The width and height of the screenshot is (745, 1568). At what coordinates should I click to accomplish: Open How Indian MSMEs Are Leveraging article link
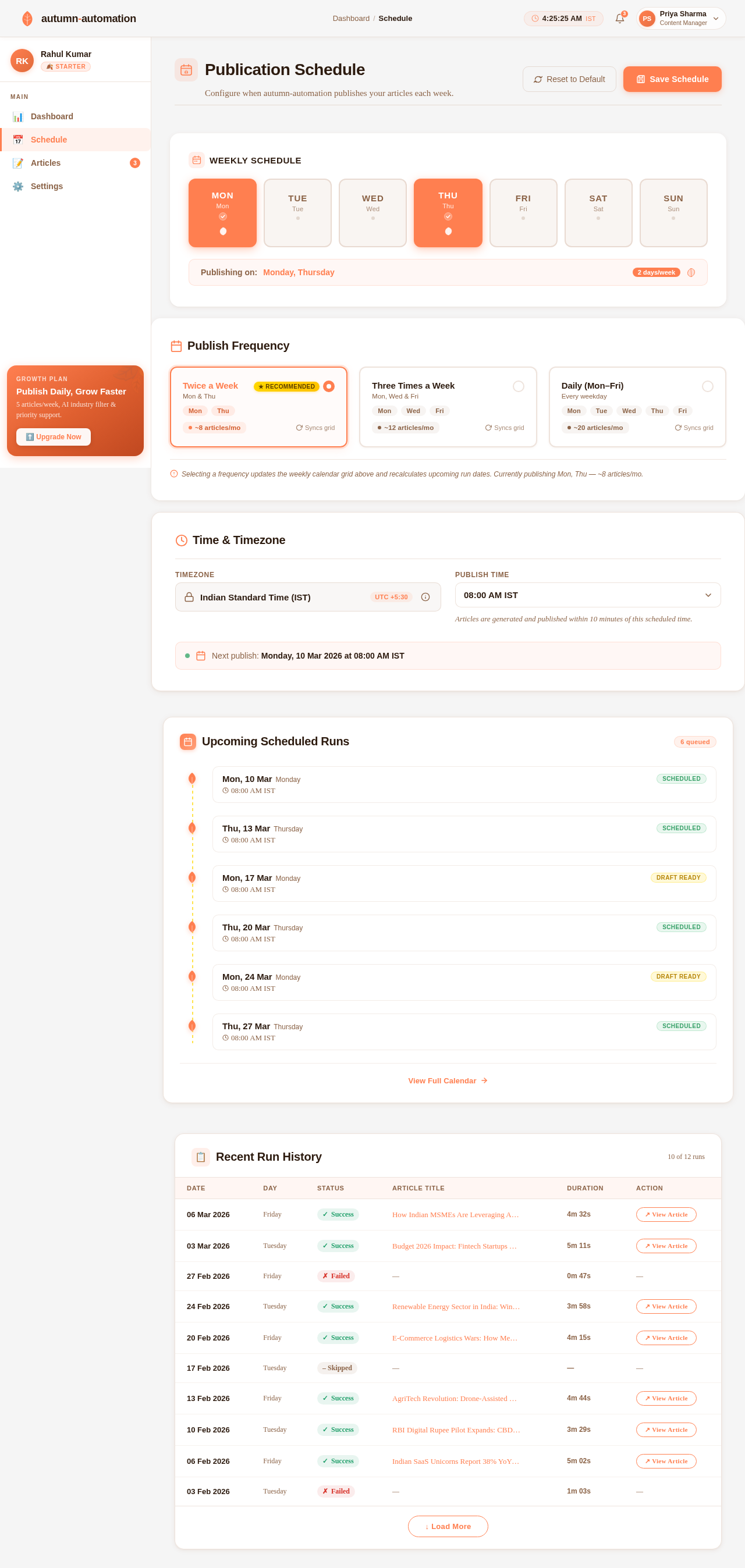tap(456, 1214)
